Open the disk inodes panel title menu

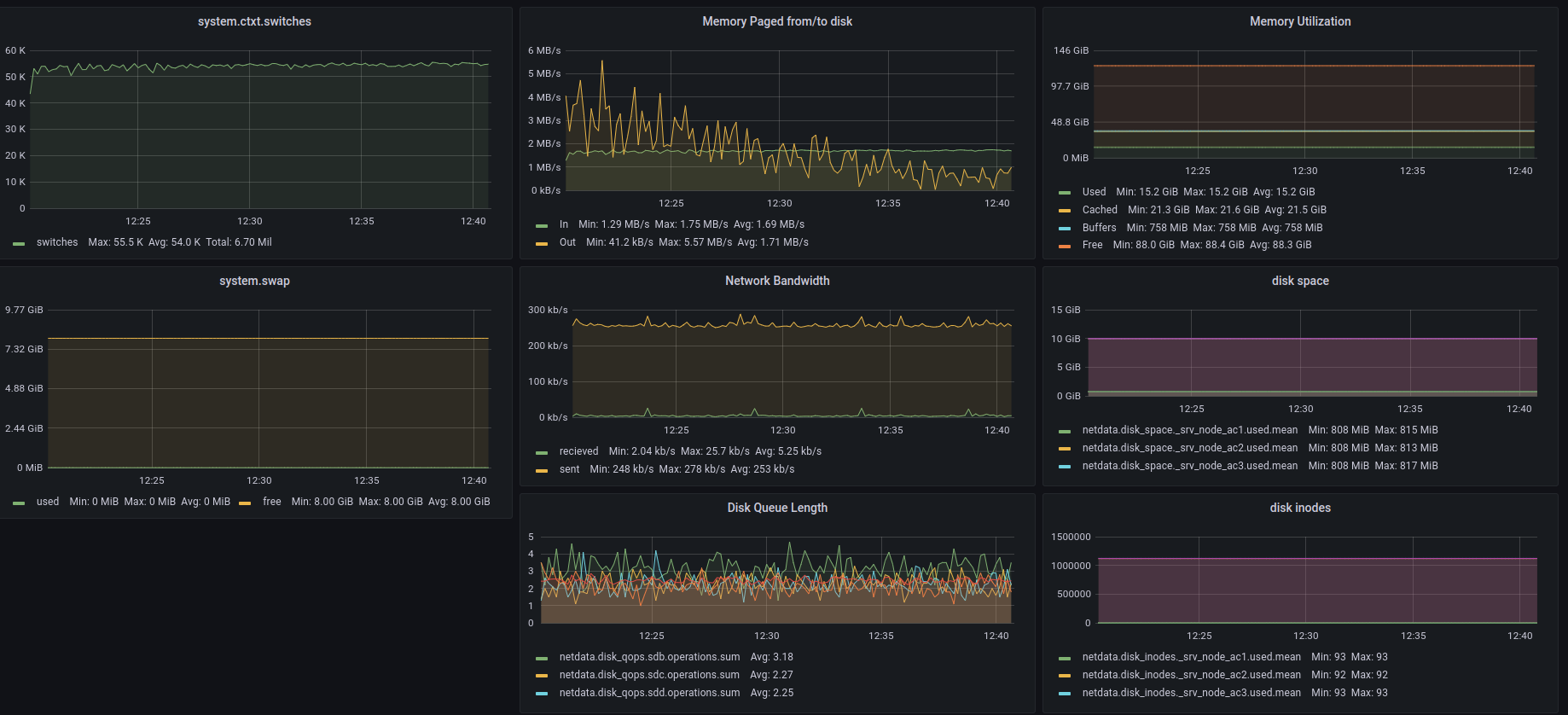click(x=1299, y=508)
